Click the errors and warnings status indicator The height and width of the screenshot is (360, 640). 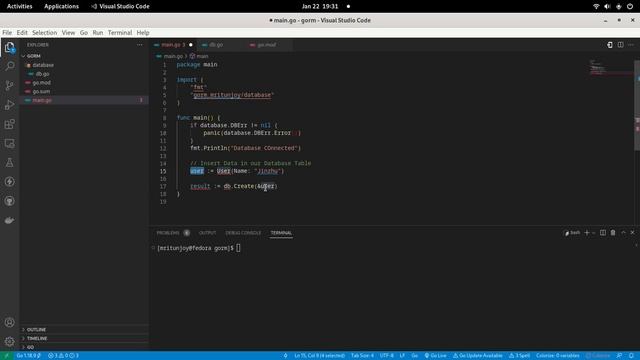(x=63, y=356)
